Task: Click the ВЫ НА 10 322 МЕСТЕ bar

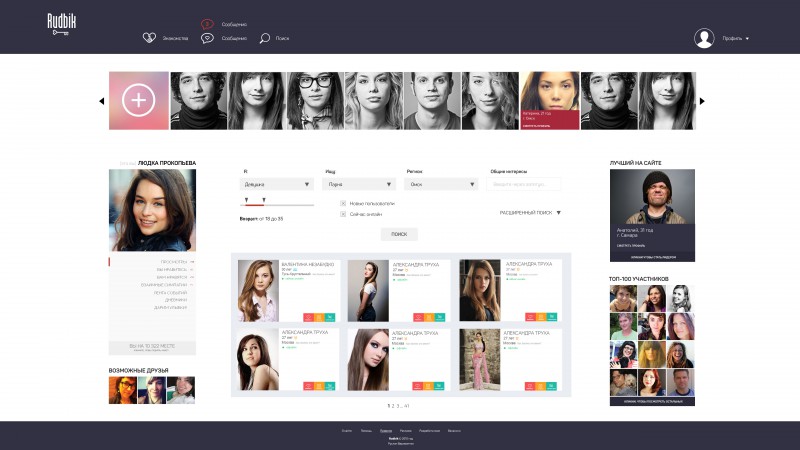Action: pos(152,347)
